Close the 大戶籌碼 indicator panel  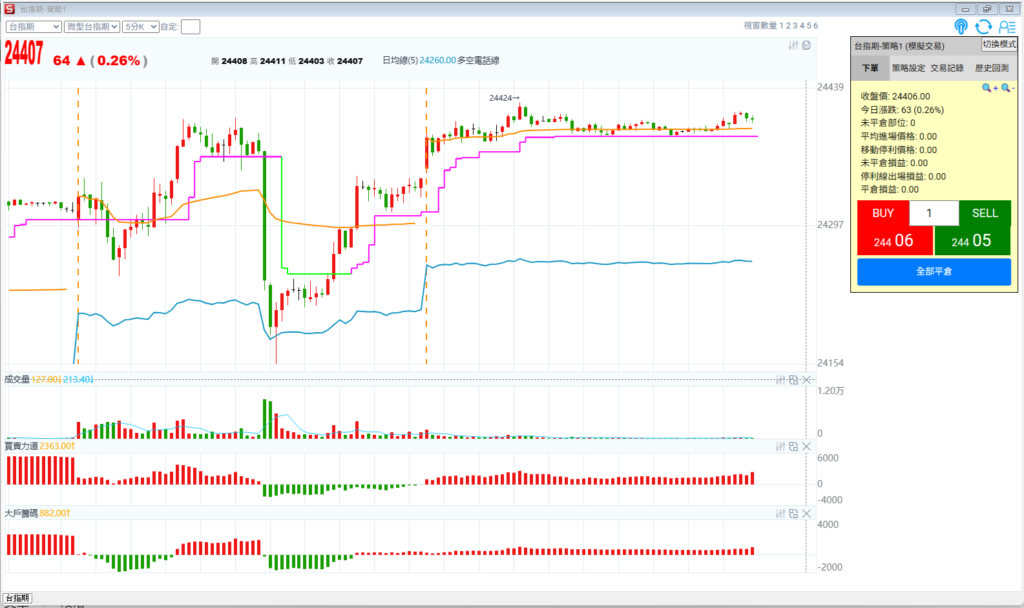click(x=807, y=513)
